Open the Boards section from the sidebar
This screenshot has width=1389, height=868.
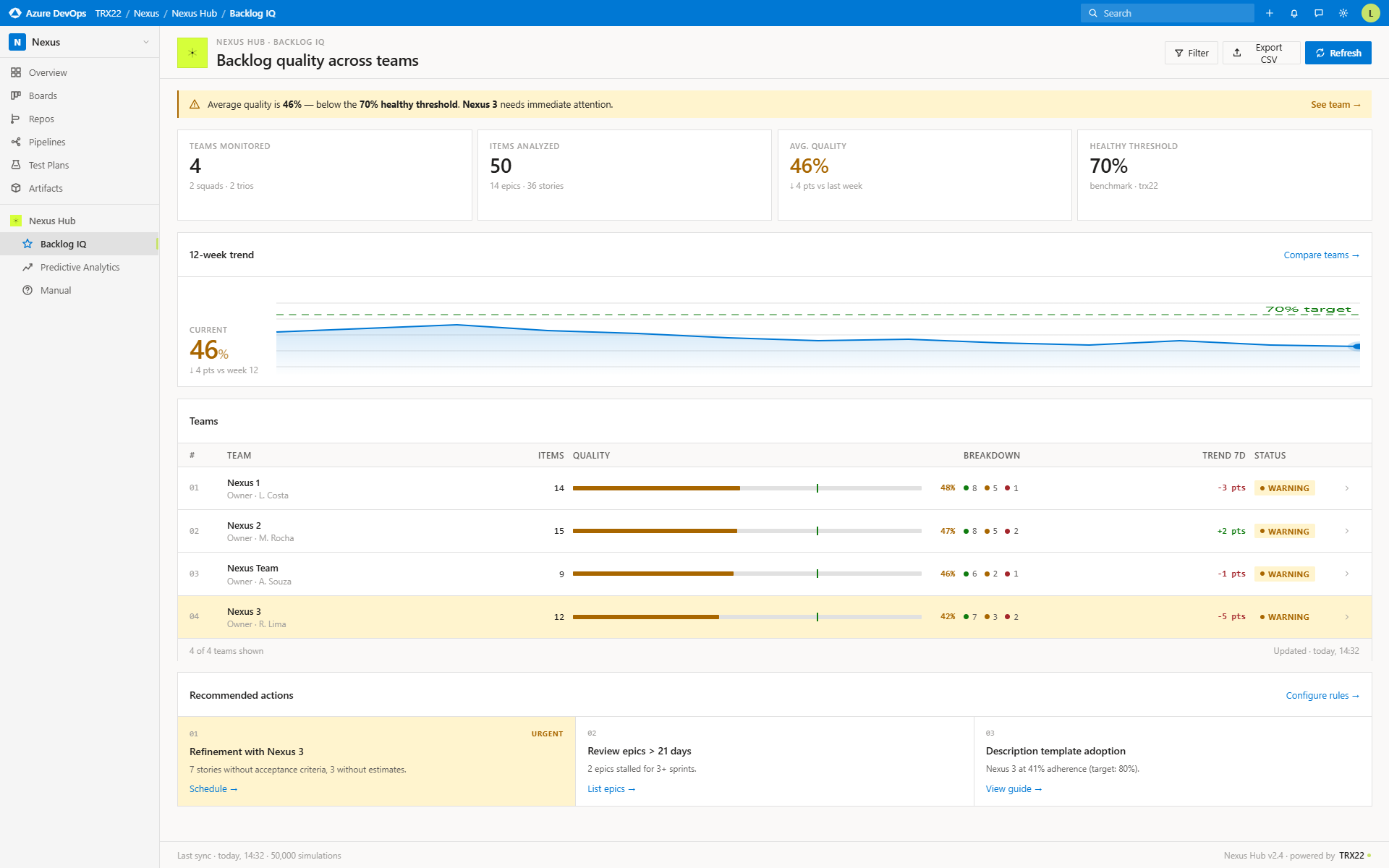pos(43,95)
